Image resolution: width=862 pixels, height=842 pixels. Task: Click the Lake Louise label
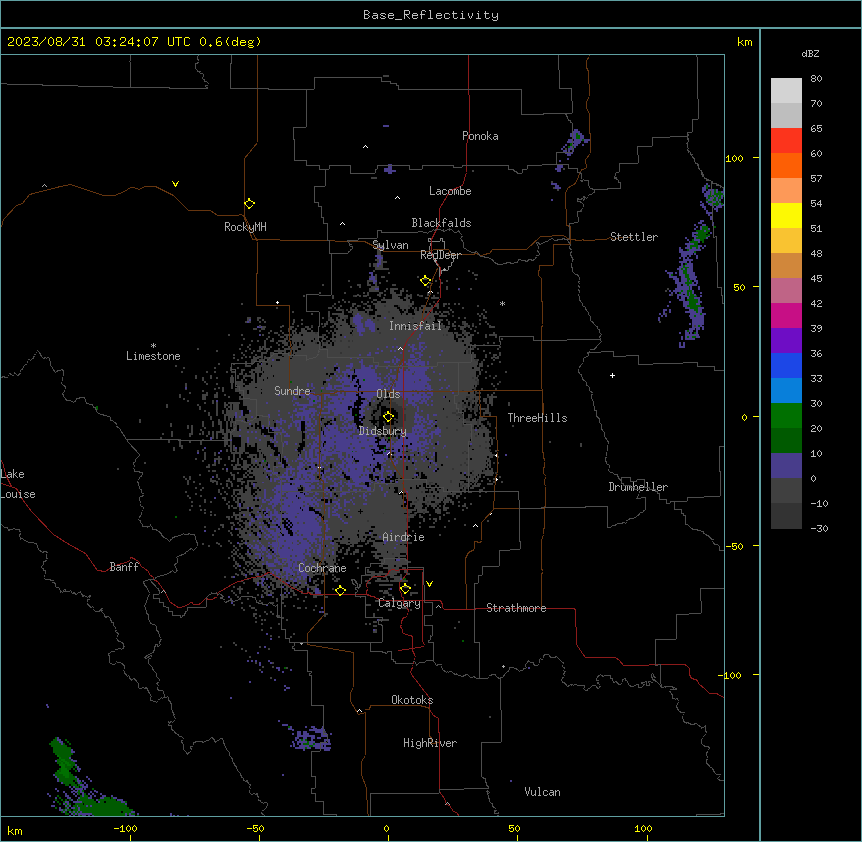coord(18,484)
